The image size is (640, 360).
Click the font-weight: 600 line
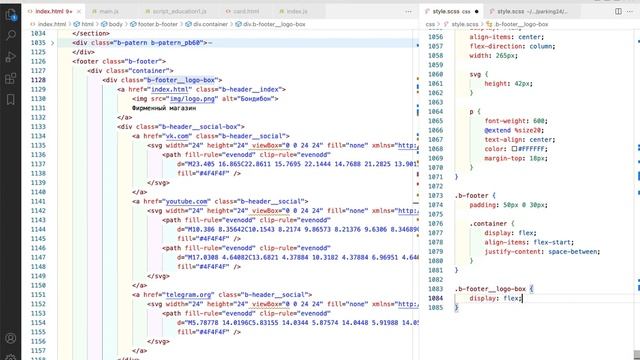click(x=516, y=121)
